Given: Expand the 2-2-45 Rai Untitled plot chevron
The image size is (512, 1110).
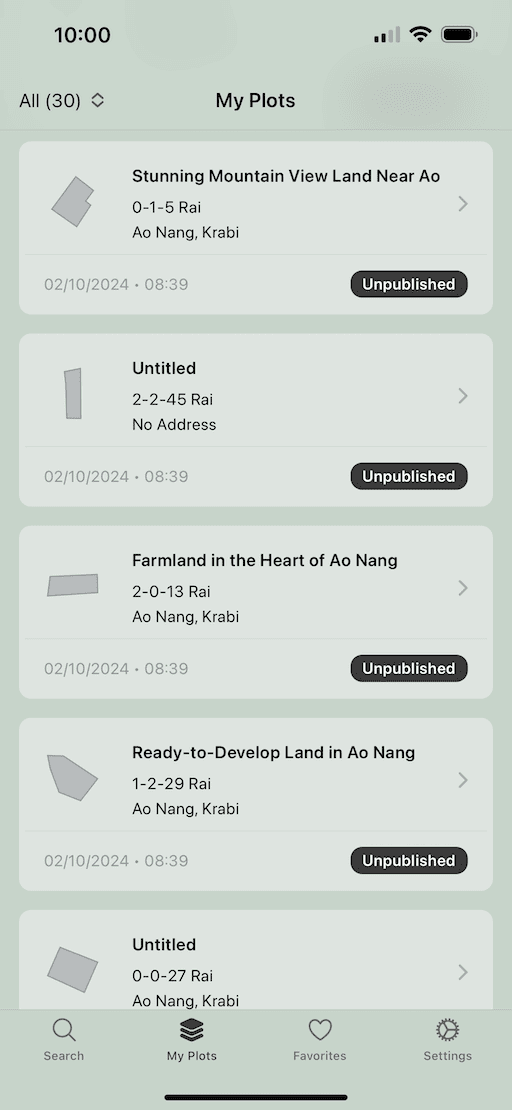Looking at the screenshot, I should click(x=463, y=396).
